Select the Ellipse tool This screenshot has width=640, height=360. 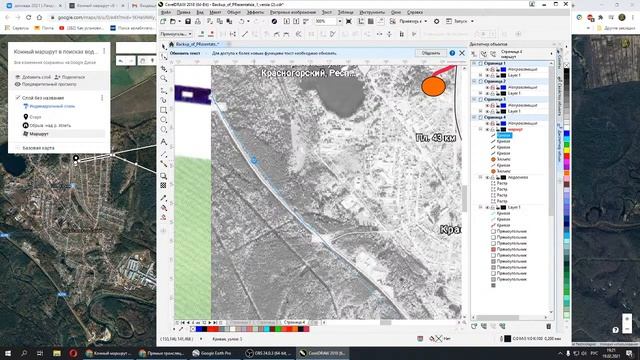(164, 120)
